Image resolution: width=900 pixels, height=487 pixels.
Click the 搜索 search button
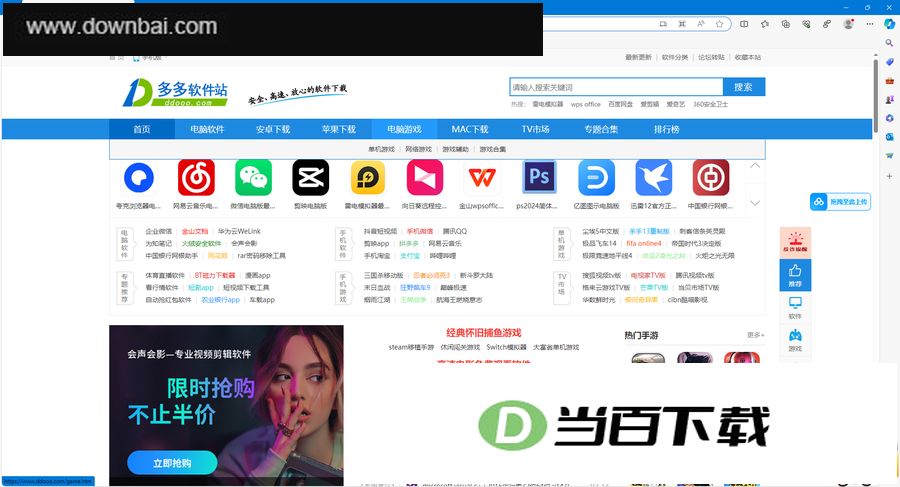coord(743,87)
